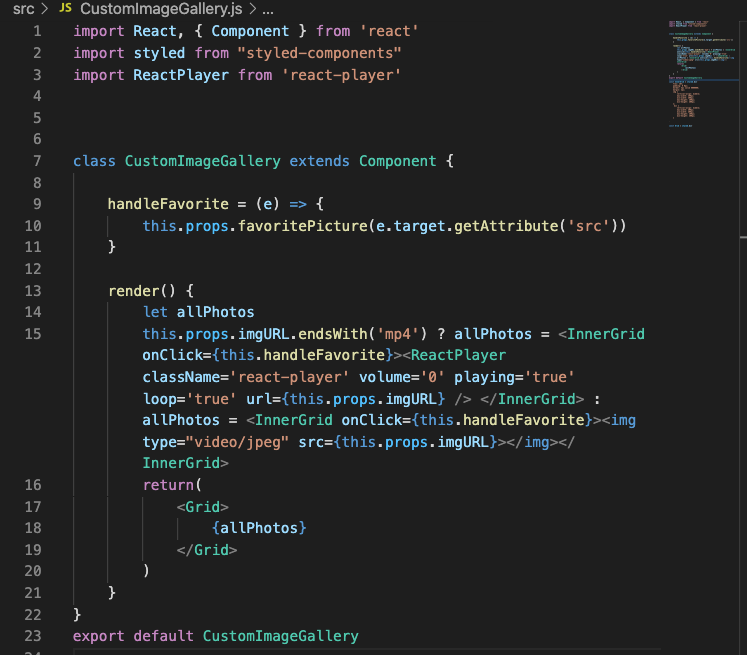Click line number 15 in gutter
The image size is (747, 655).
tap(33, 334)
